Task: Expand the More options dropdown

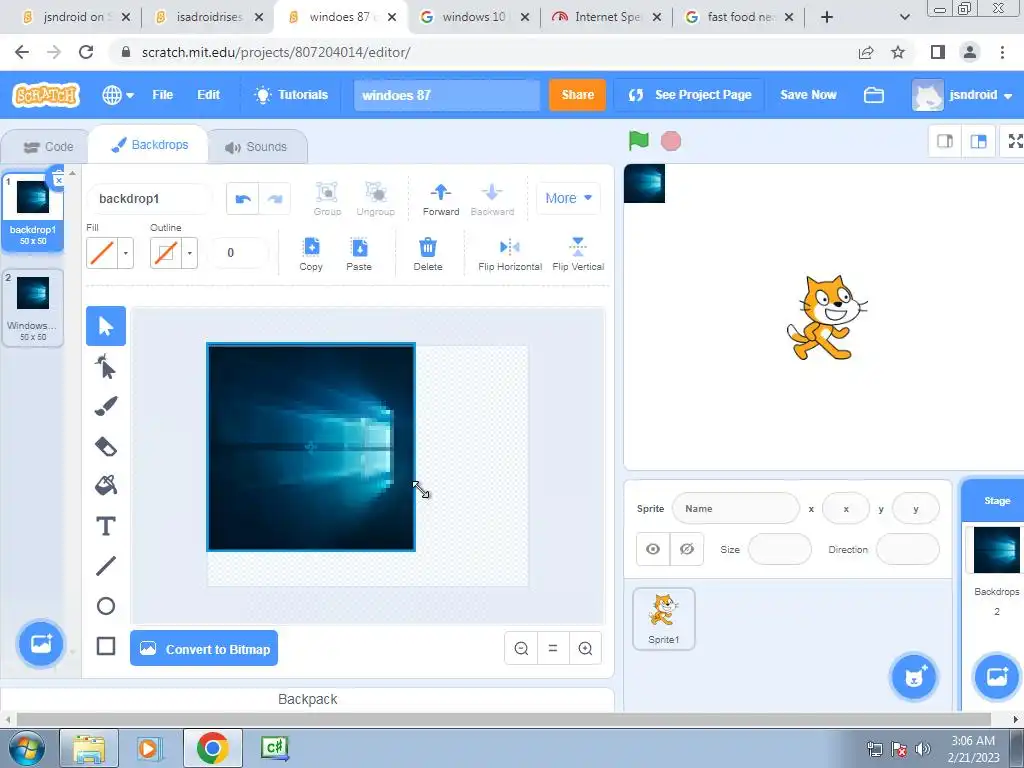Action: (568, 198)
